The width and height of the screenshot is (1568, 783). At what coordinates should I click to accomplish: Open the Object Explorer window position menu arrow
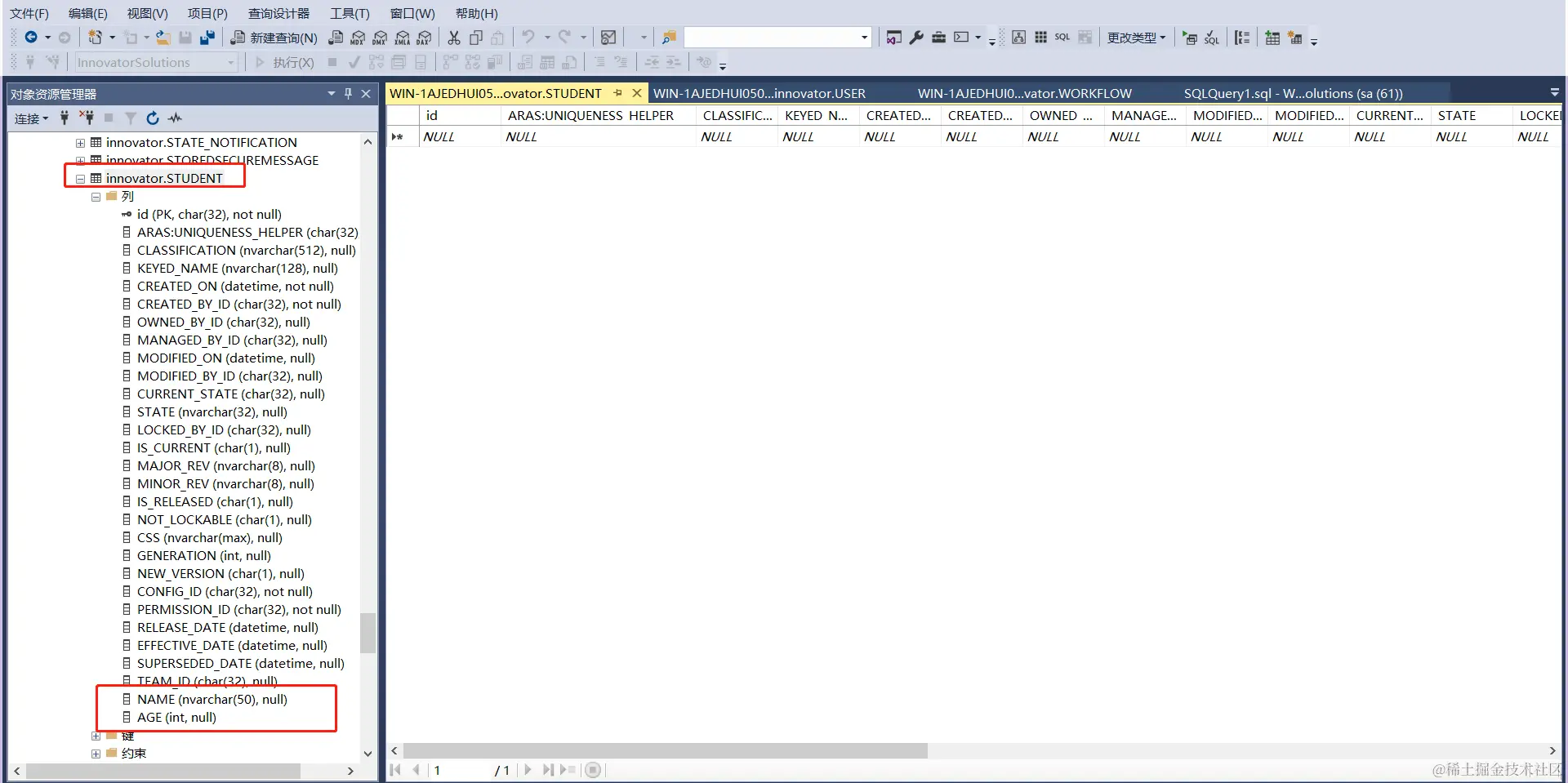[331, 94]
